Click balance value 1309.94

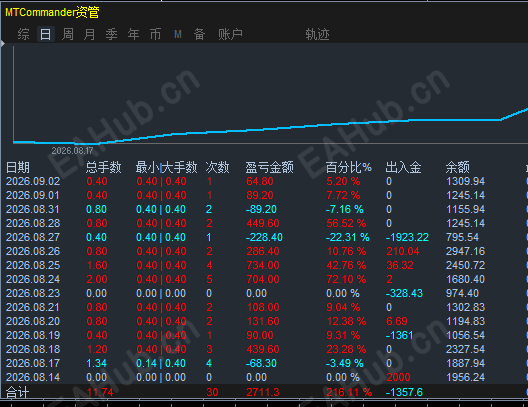[x=466, y=181]
